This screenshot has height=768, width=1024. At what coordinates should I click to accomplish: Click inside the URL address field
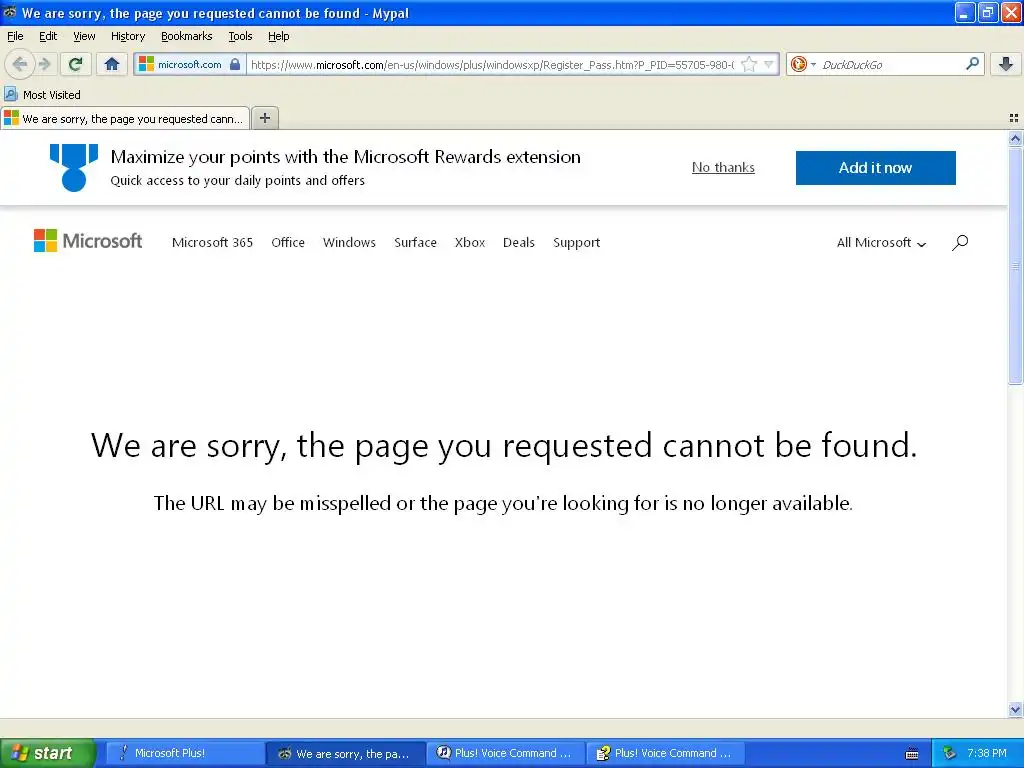point(492,65)
